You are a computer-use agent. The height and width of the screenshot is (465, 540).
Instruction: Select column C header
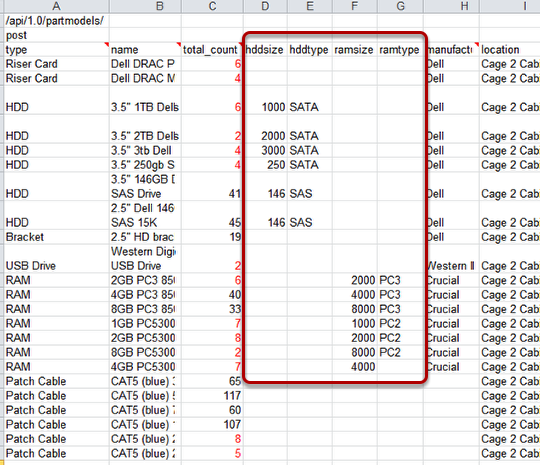(x=212, y=6)
